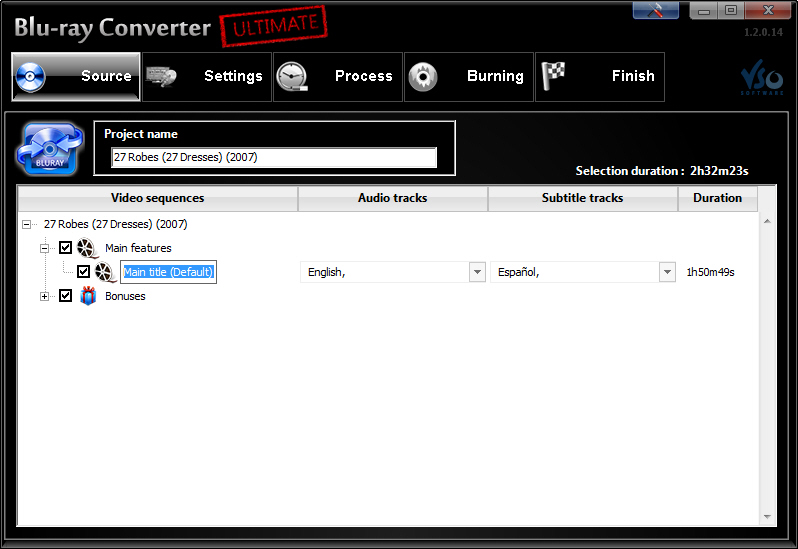798x549 pixels.
Task: Click the Subtitle tracks column header
Action: 583,198
